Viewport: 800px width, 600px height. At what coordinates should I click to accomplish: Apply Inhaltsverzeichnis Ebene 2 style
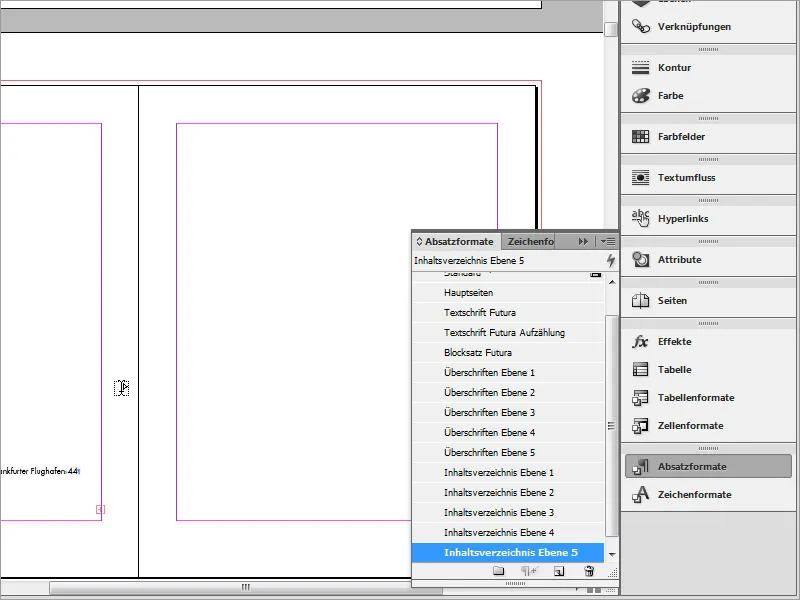508,492
